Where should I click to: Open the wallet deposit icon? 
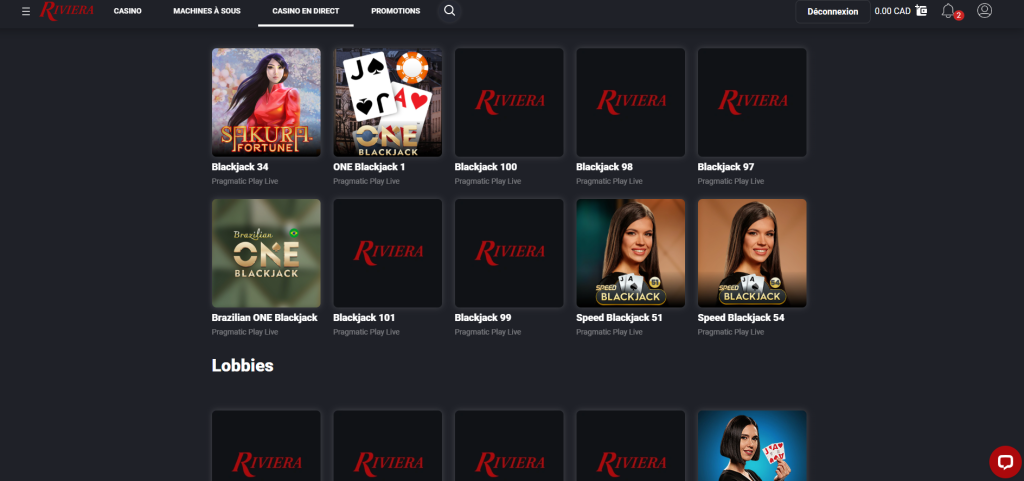point(921,10)
